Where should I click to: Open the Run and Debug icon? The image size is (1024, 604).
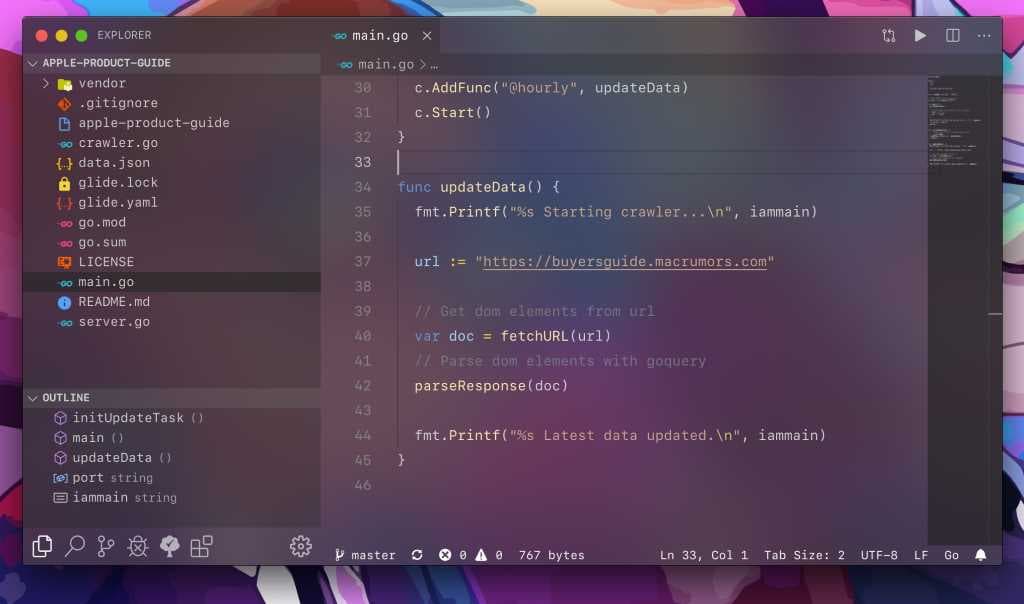[x=138, y=546]
